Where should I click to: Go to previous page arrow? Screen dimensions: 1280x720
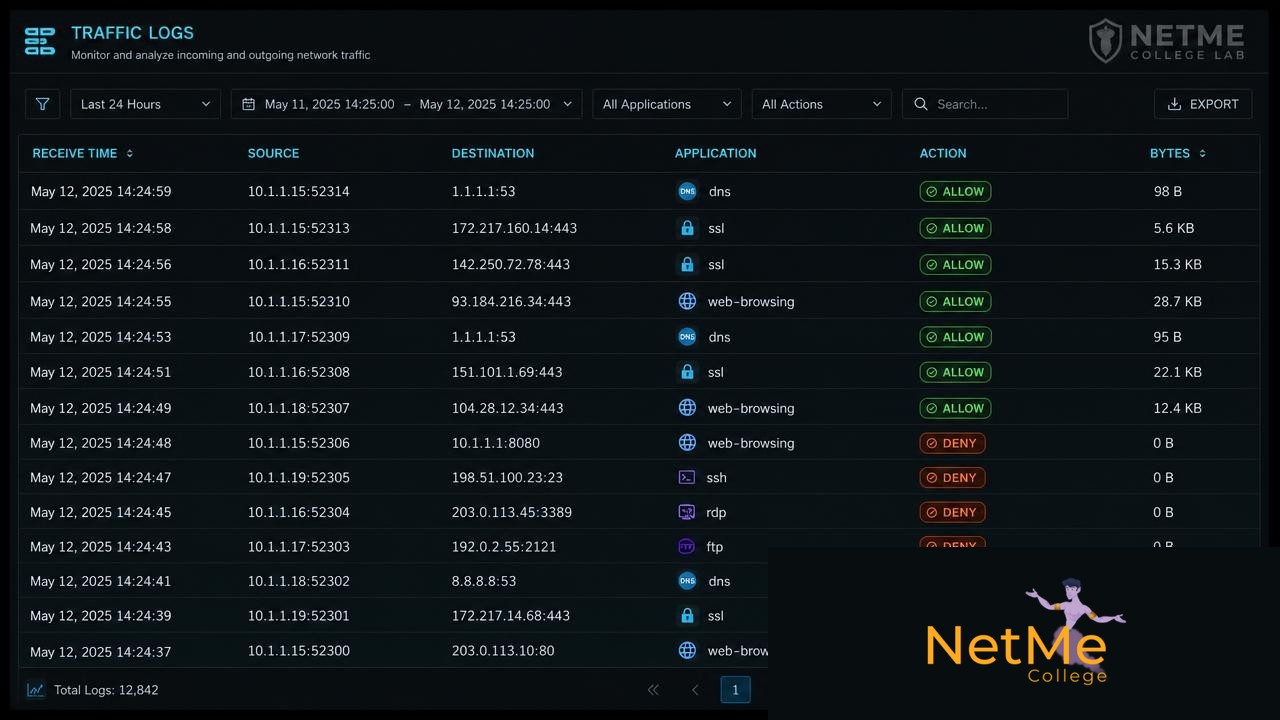click(x=695, y=690)
